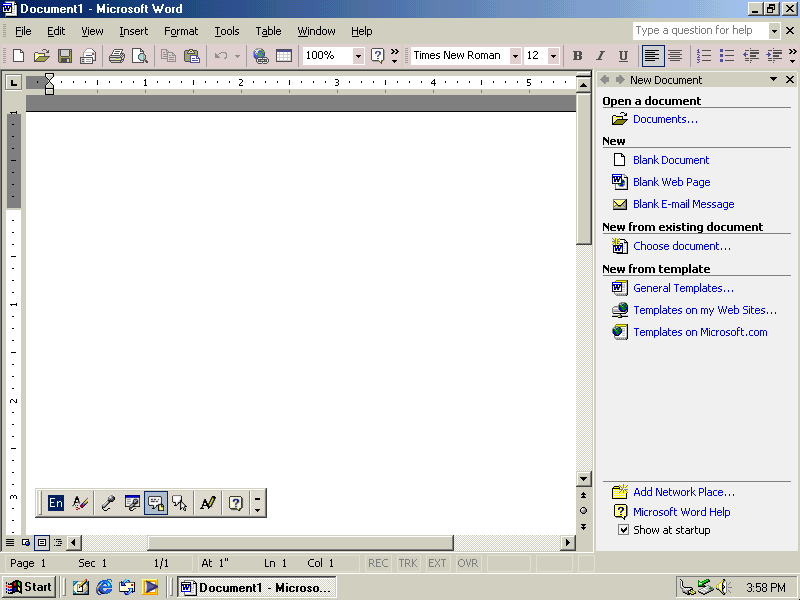Click the horizontal scrollbar thumb

point(301,542)
